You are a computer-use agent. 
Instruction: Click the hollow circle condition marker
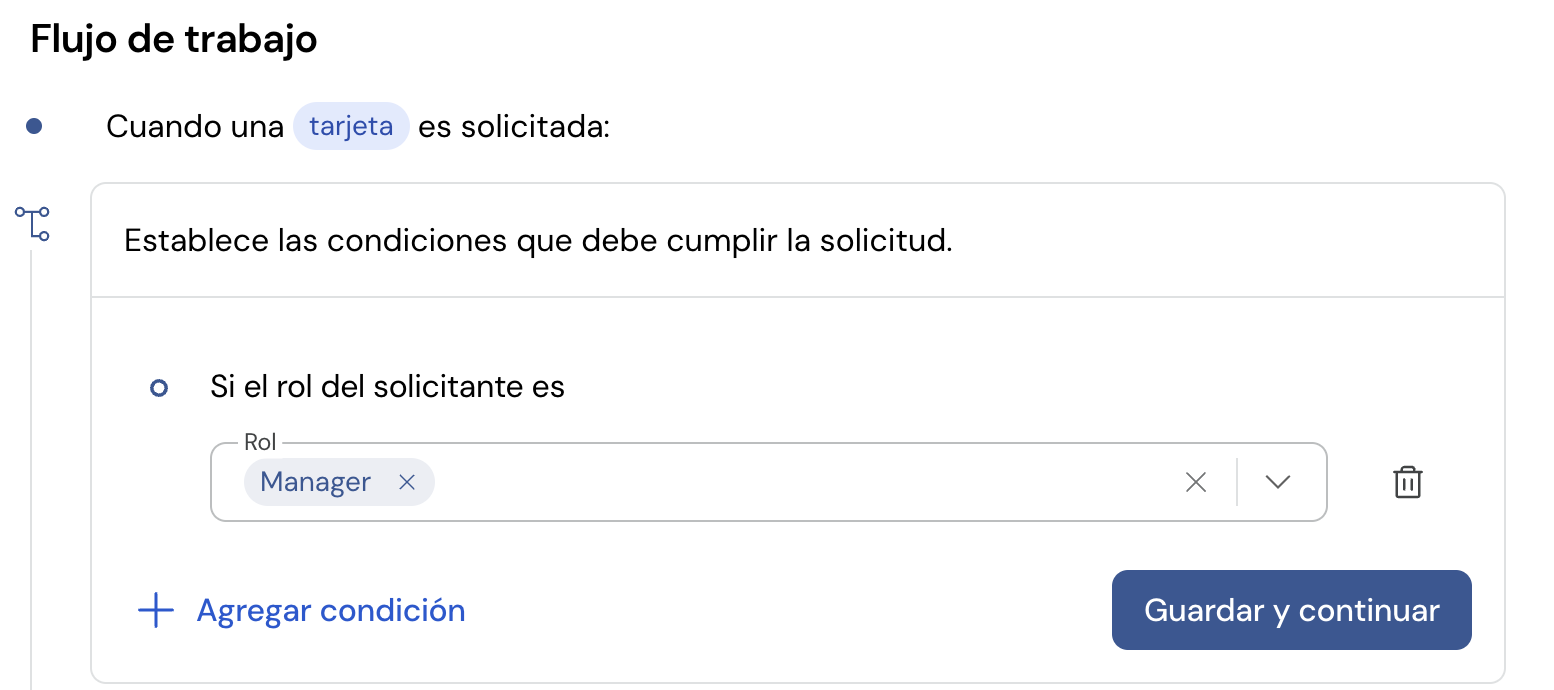click(x=158, y=388)
